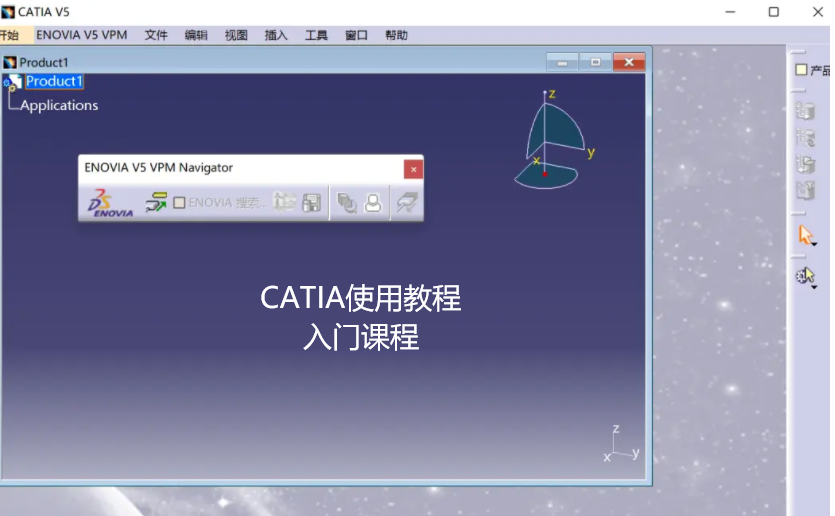Click the fourth greyed product structure tool with filter
Image resolution: width=835 pixels, height=516 pixels.
click(x=805, y=190)
